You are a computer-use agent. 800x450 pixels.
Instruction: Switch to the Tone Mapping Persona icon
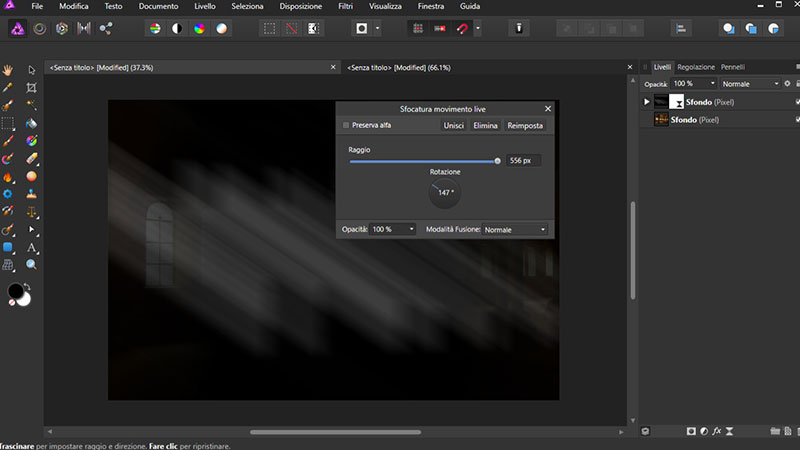pyautogui.click(x=84, y=29)
